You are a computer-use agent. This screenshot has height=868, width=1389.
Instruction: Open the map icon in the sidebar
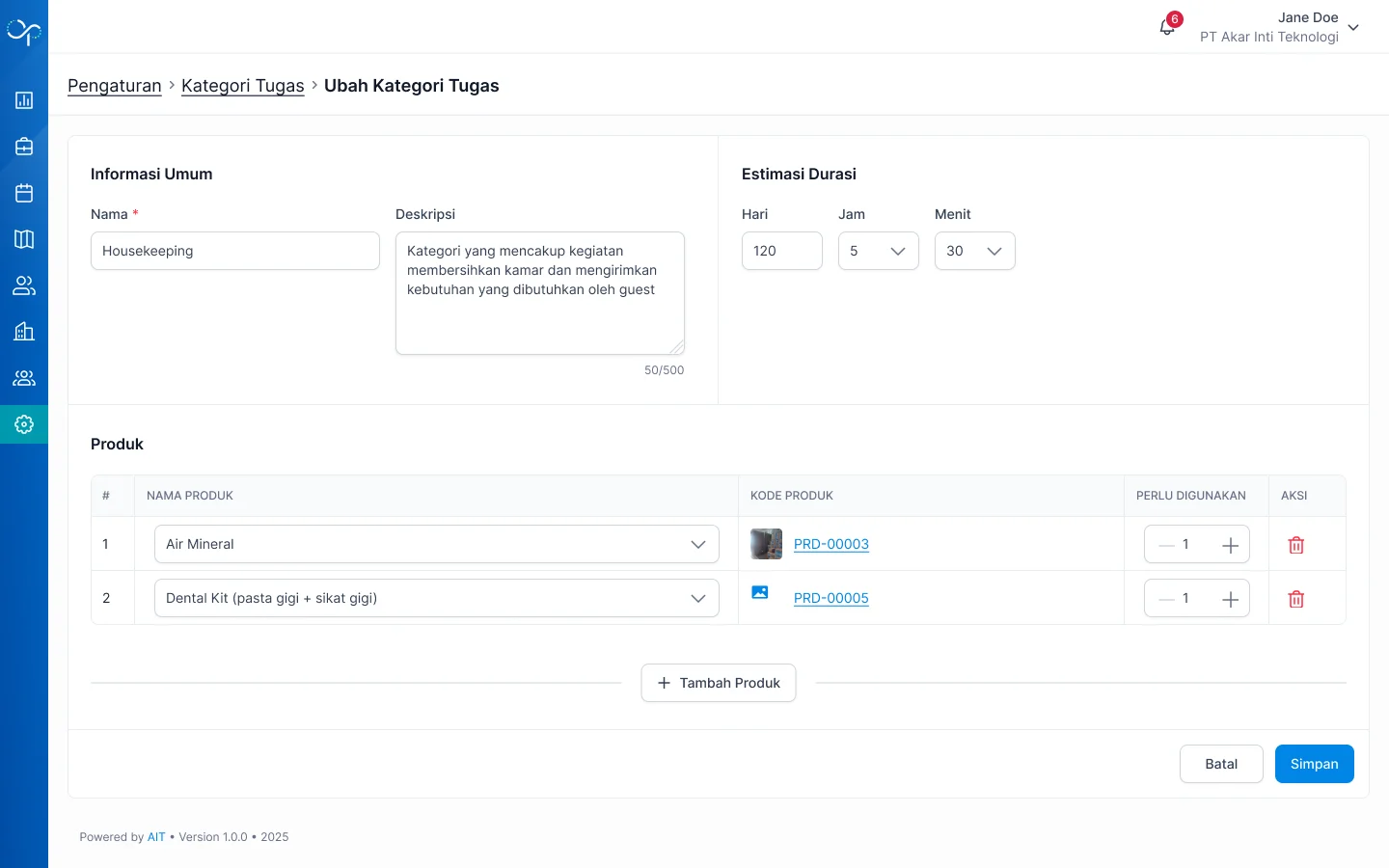24,239
